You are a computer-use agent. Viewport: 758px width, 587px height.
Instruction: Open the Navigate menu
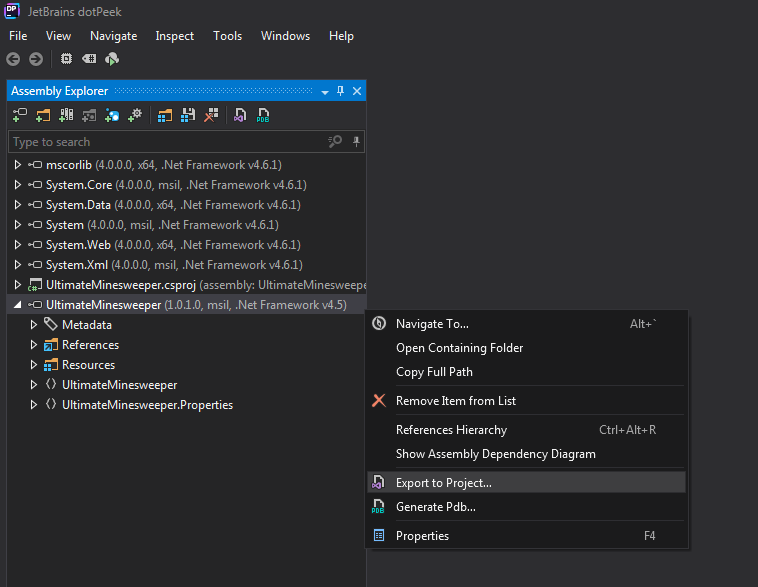pyautogui.click(x=114, y=36)
